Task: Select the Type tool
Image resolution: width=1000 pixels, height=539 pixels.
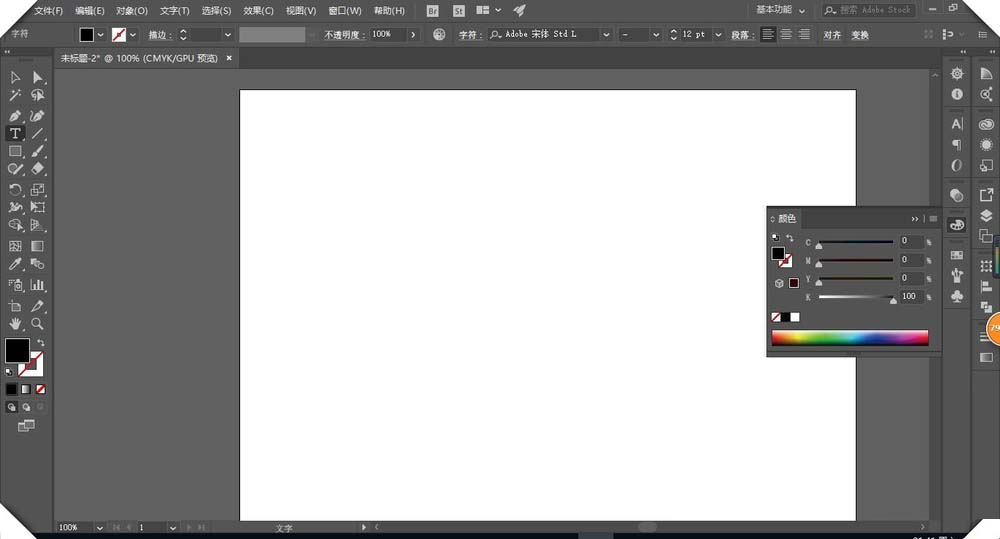Action: pos(15,133)
